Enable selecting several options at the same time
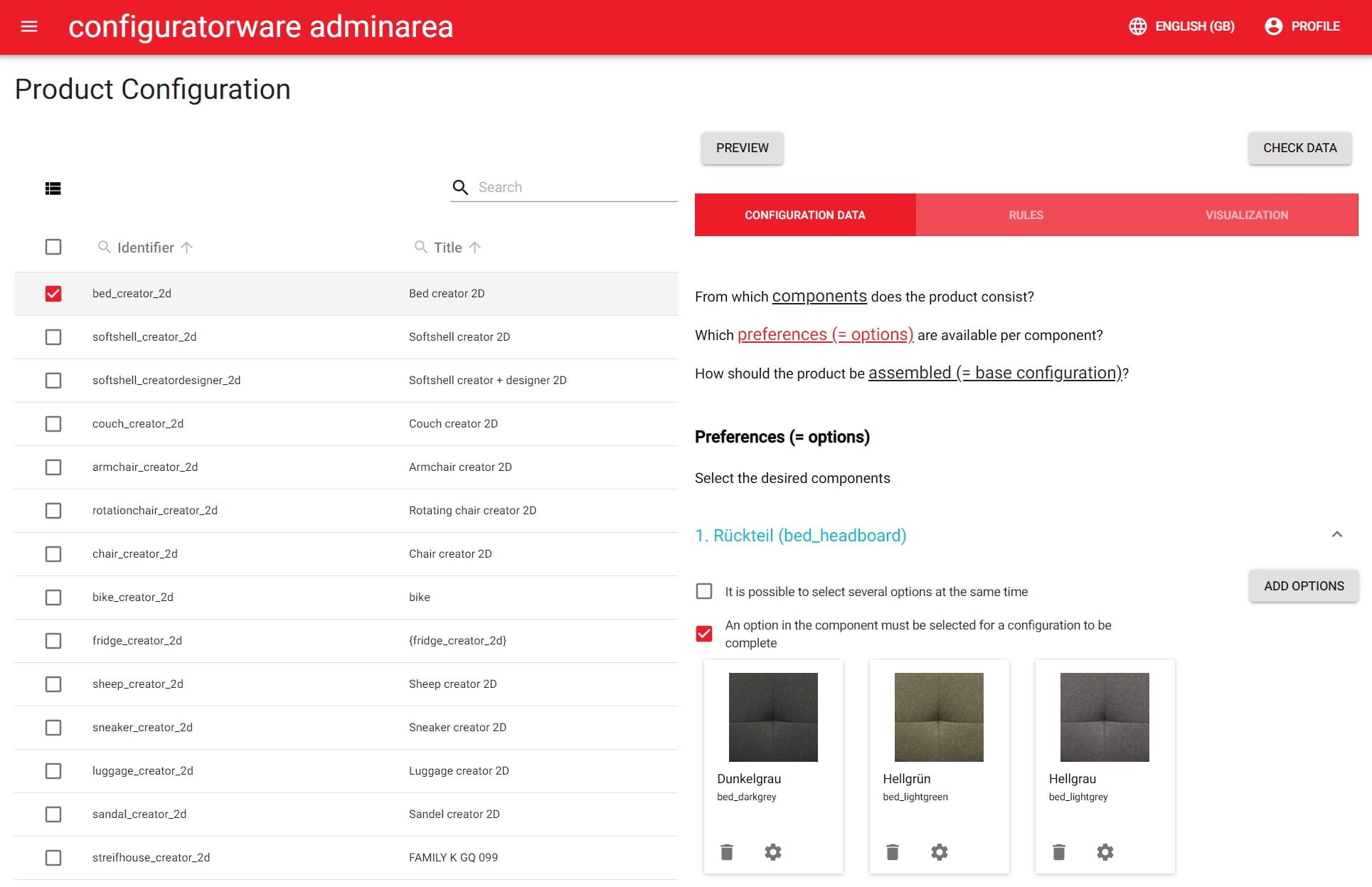 pyautogui.click(x=703, y=591)
